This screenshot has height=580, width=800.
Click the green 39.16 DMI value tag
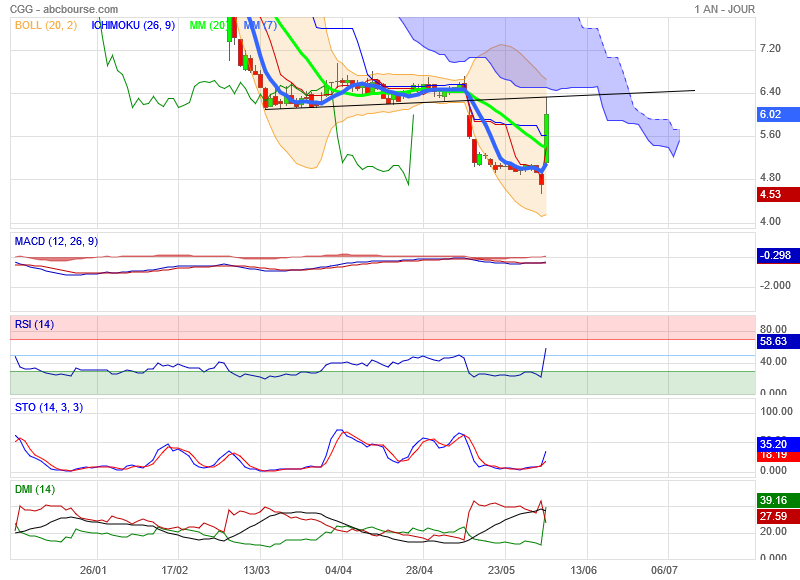[778, 500]
